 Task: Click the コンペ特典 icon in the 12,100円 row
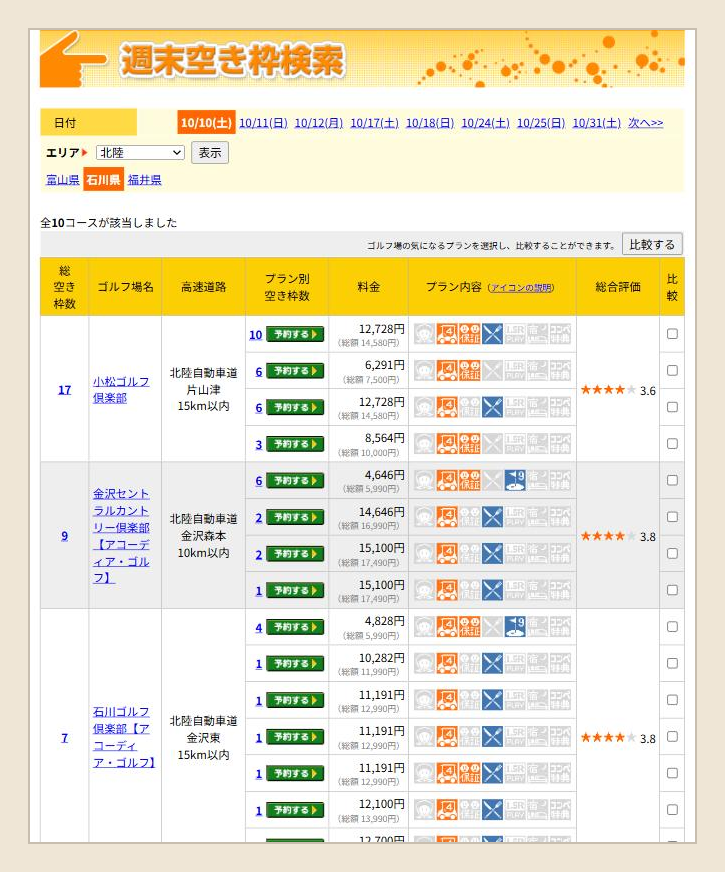coord(560,810)
